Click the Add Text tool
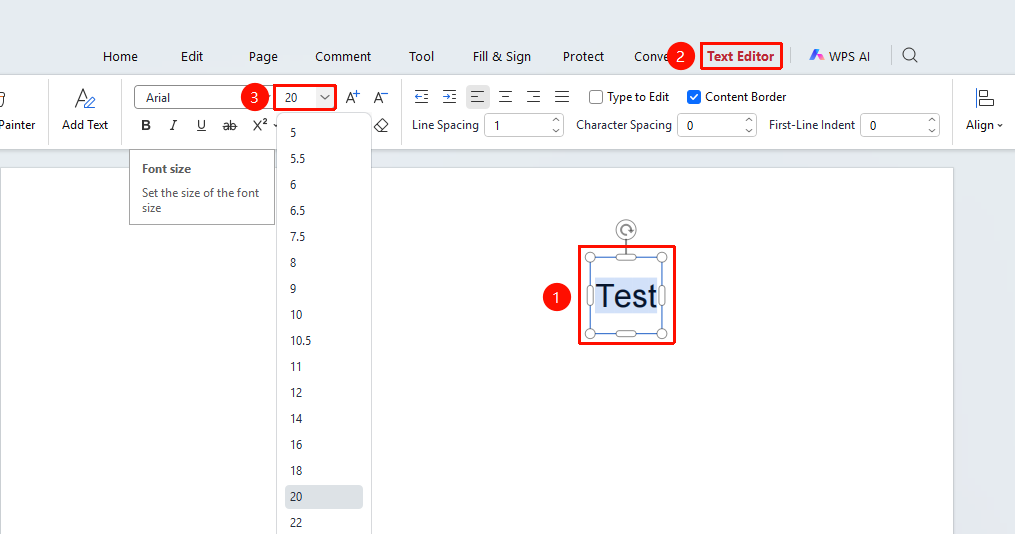The width and height of the screenshot is (1015, 534). (x=85, y=110)
